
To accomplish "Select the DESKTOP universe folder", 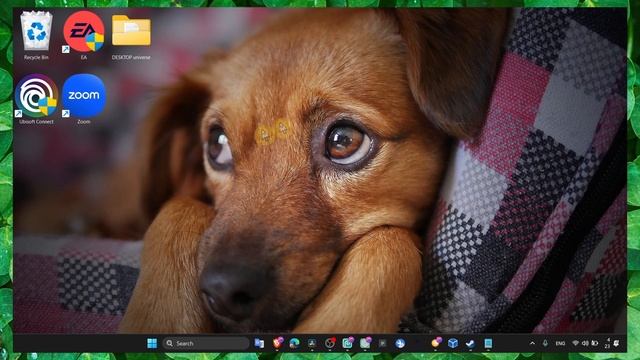I will (x=131, y=36).
